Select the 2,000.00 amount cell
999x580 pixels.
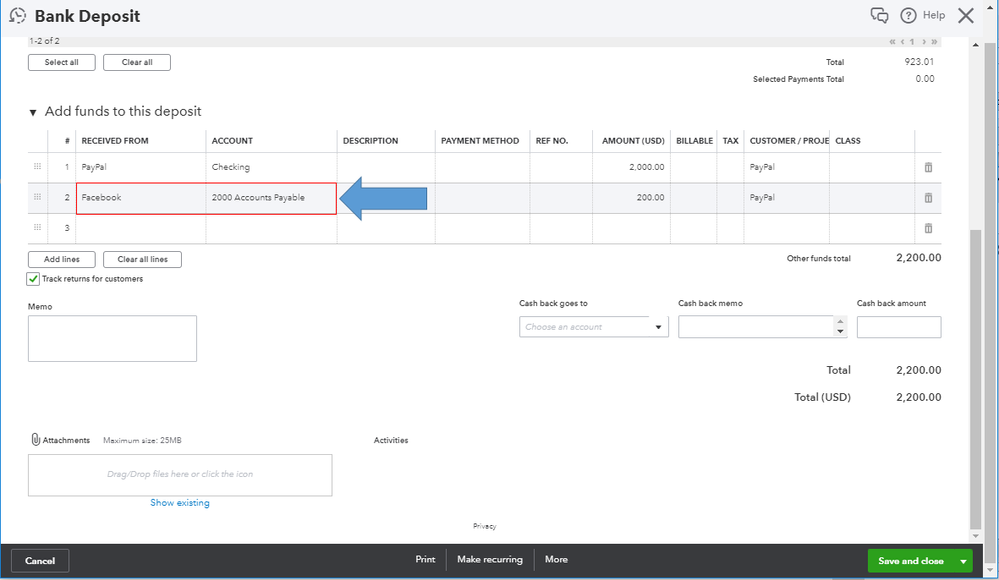pyautogui.click(x=631, y=167)
